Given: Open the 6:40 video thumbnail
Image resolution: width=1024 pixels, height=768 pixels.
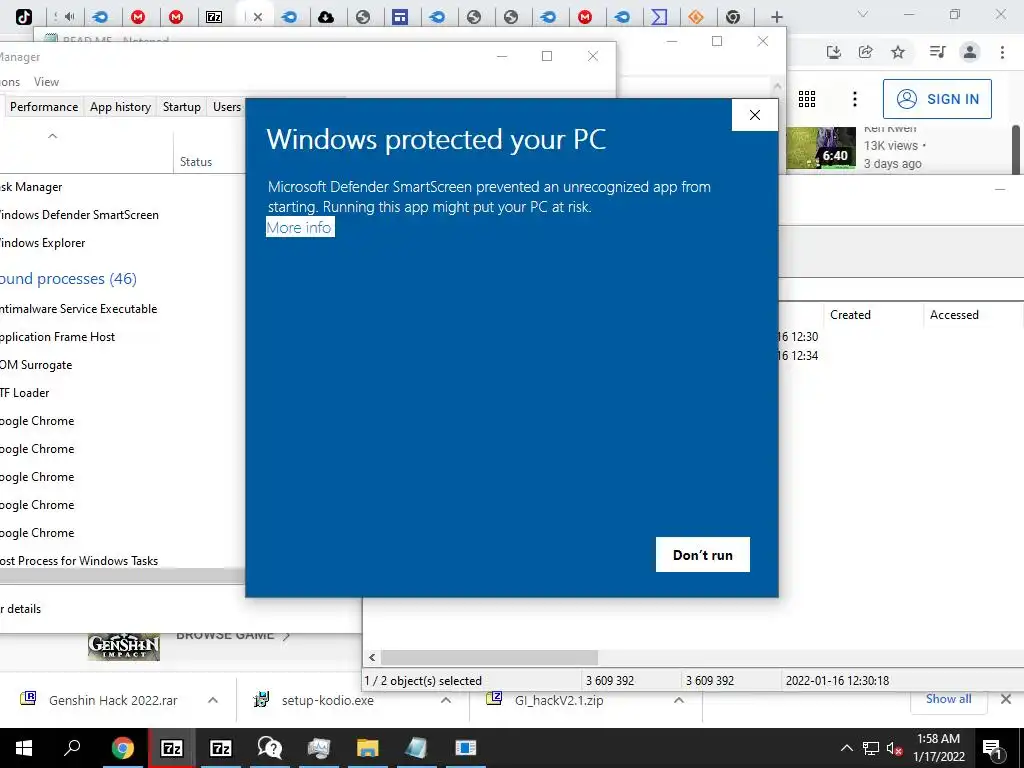Looking at the screenshot, I should coord(821,148).
